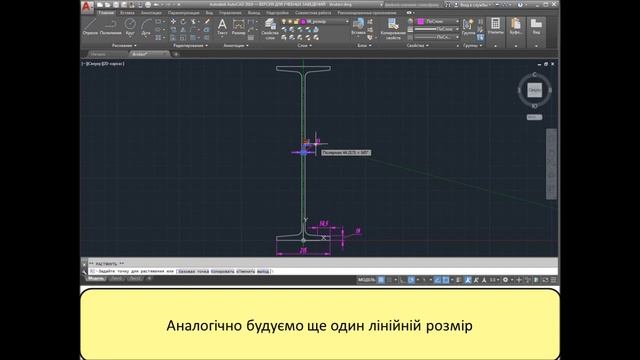Open the lineweight ПоСлою dropdown
The height and width of the screenshot is (360, 640).
coord(437,29)
